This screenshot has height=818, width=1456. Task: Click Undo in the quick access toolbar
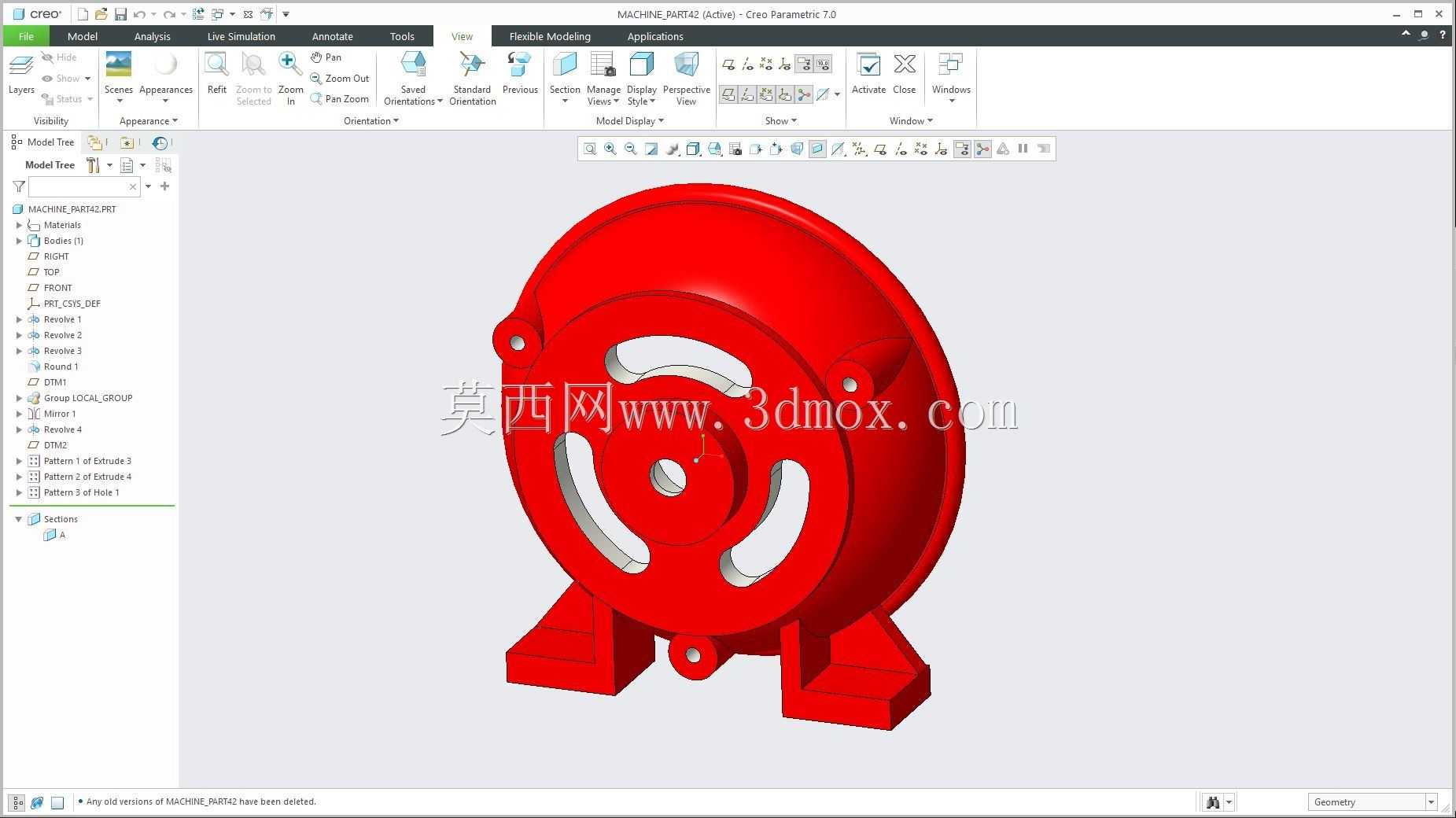pos(139,14)
